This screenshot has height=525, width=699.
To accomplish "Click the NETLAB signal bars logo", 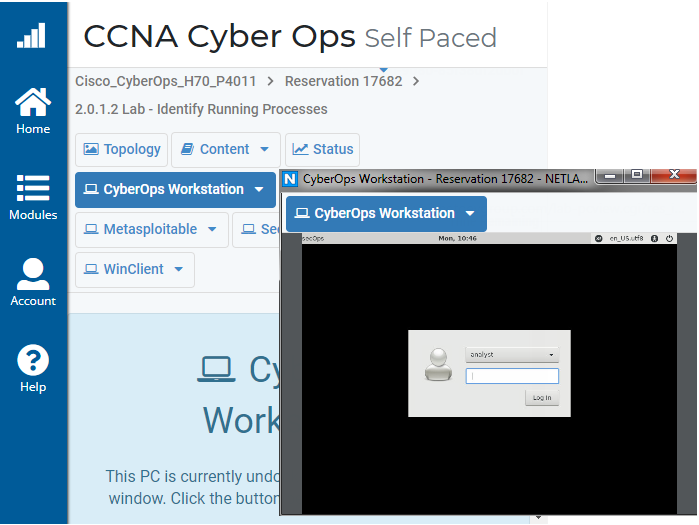I will [x=32, y=36].
